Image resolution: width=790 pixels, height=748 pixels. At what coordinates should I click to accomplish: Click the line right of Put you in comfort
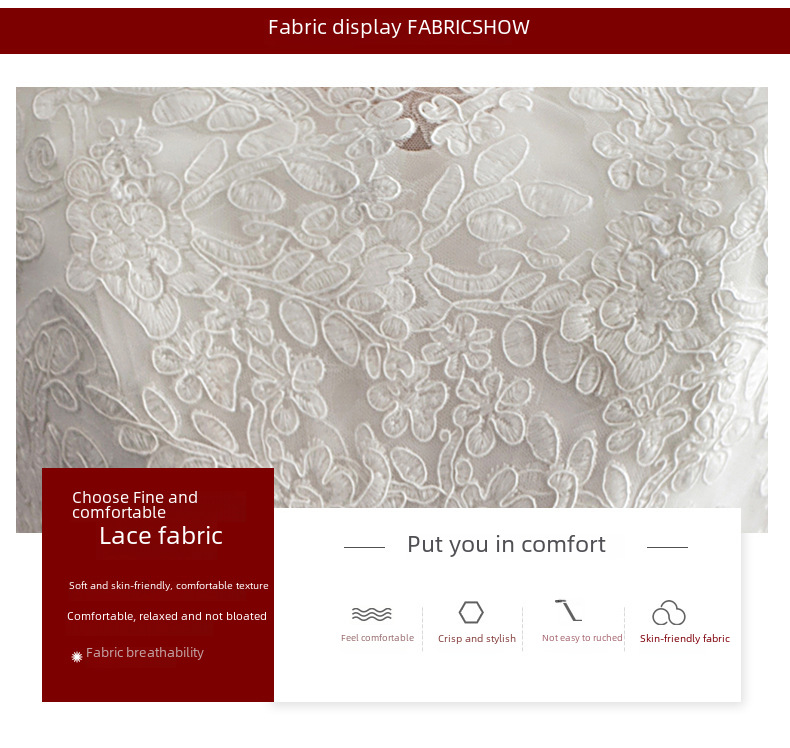click(x=667, y=547)
